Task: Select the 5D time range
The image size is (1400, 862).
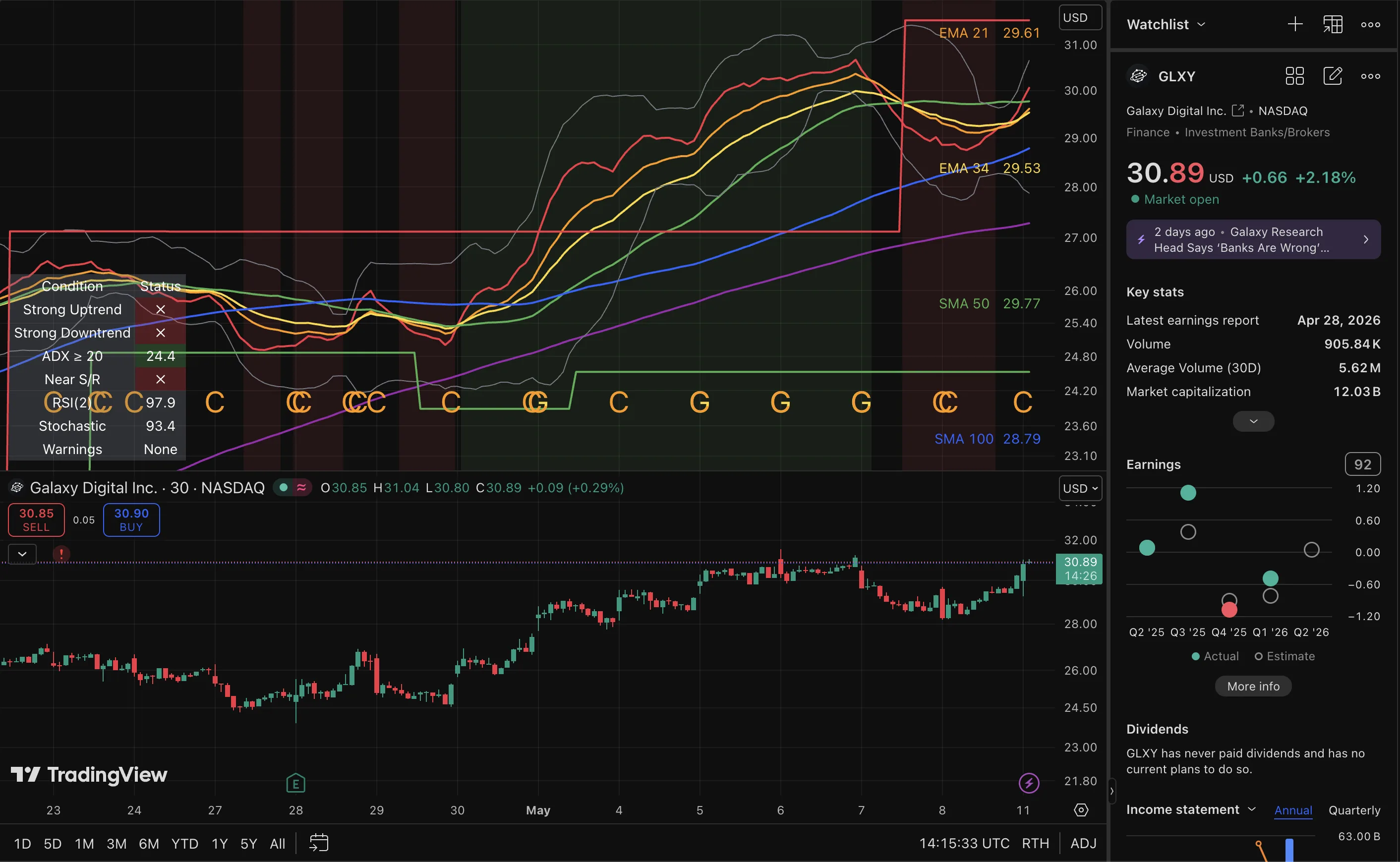Action: point(53,843)
